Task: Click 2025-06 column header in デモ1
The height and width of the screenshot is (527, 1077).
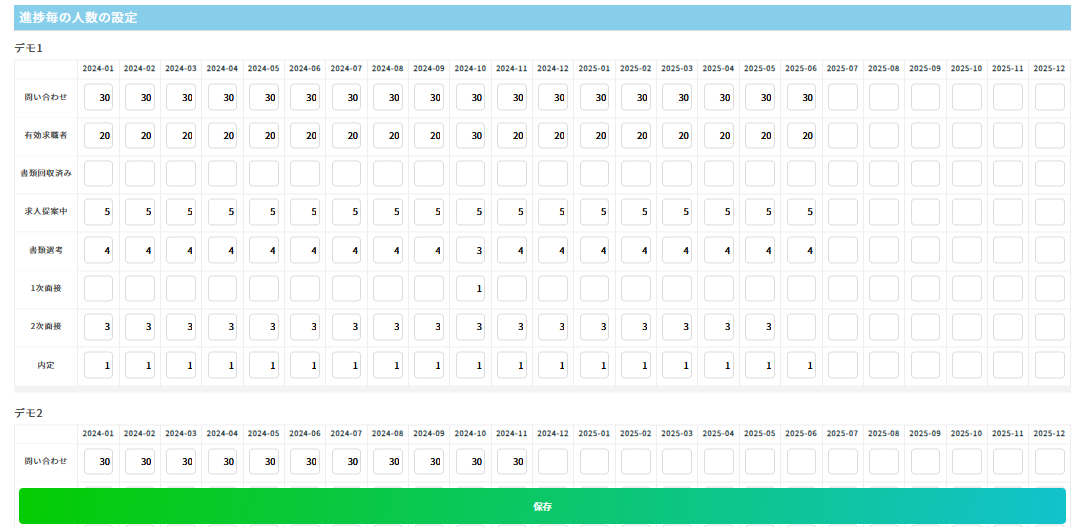Action: [801, 69]
